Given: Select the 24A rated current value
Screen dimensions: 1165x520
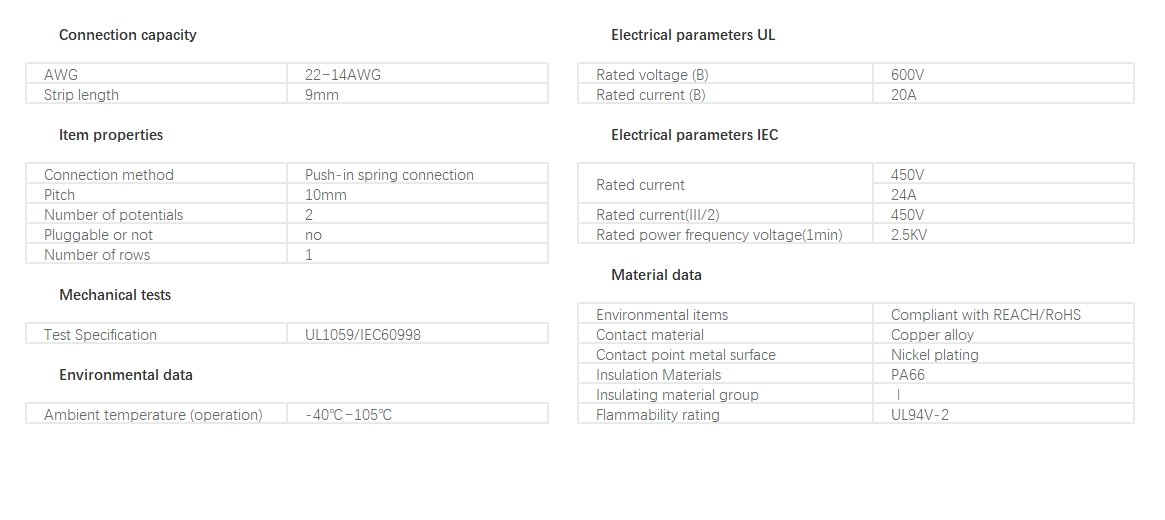Looking at the screenshot, I should [x=903, y=195].
